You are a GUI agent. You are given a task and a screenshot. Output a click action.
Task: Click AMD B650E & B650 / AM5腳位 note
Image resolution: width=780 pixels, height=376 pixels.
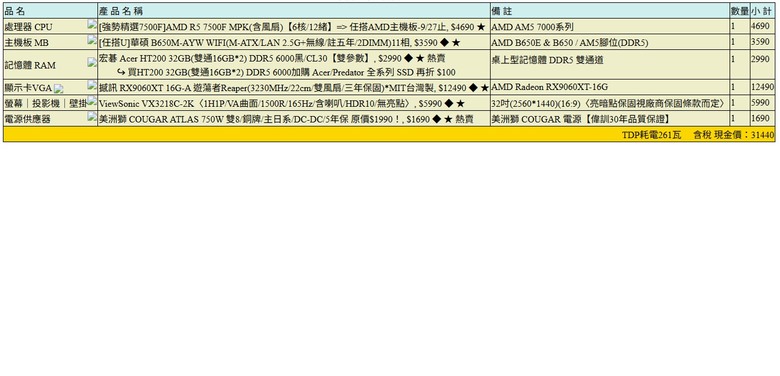coord(570,43)
